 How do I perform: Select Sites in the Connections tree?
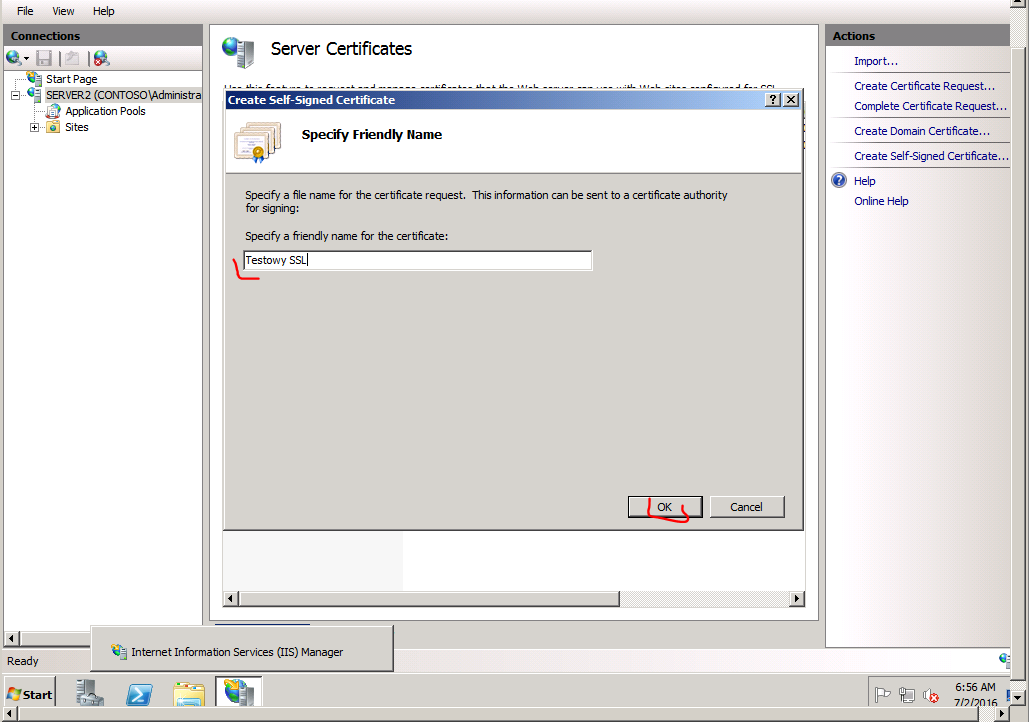(76, 127)
